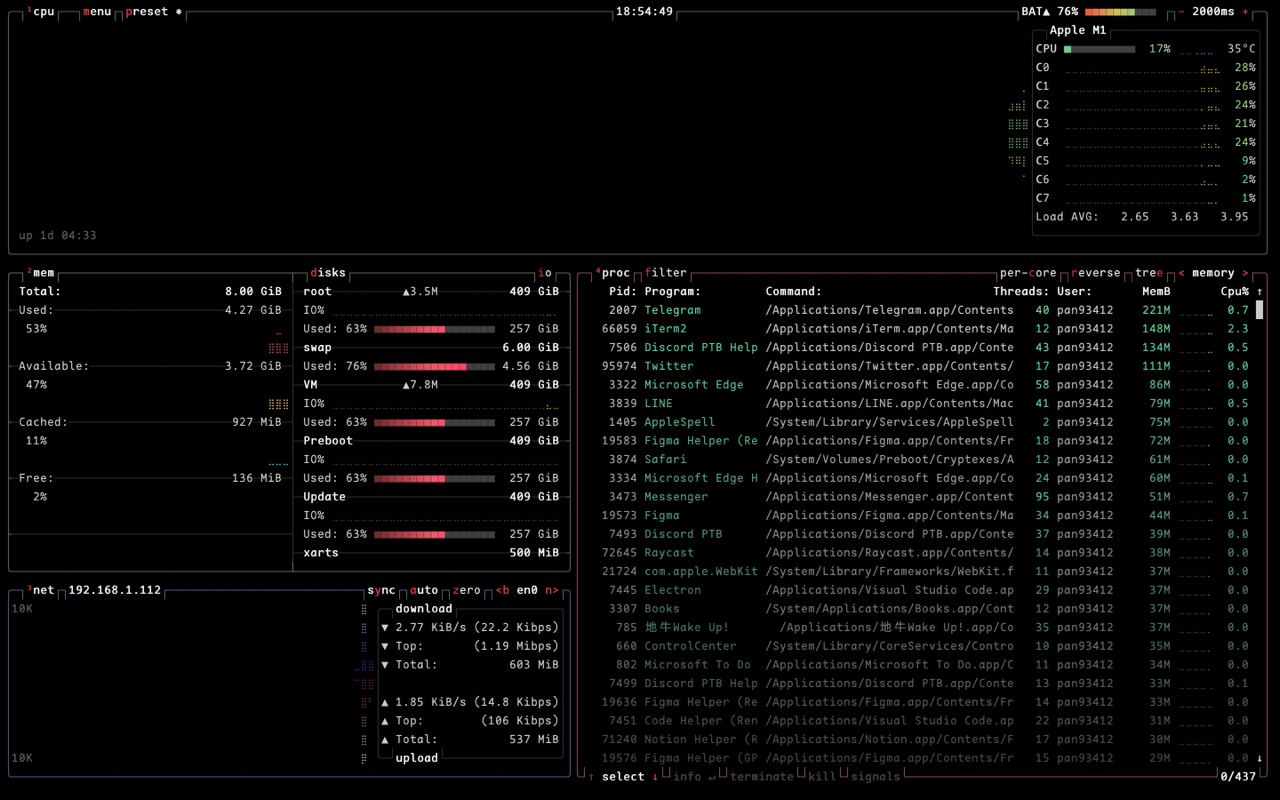Viewport: 1280px width, 800px height.
Task: Open the btop menu
Action: [97, 12]
